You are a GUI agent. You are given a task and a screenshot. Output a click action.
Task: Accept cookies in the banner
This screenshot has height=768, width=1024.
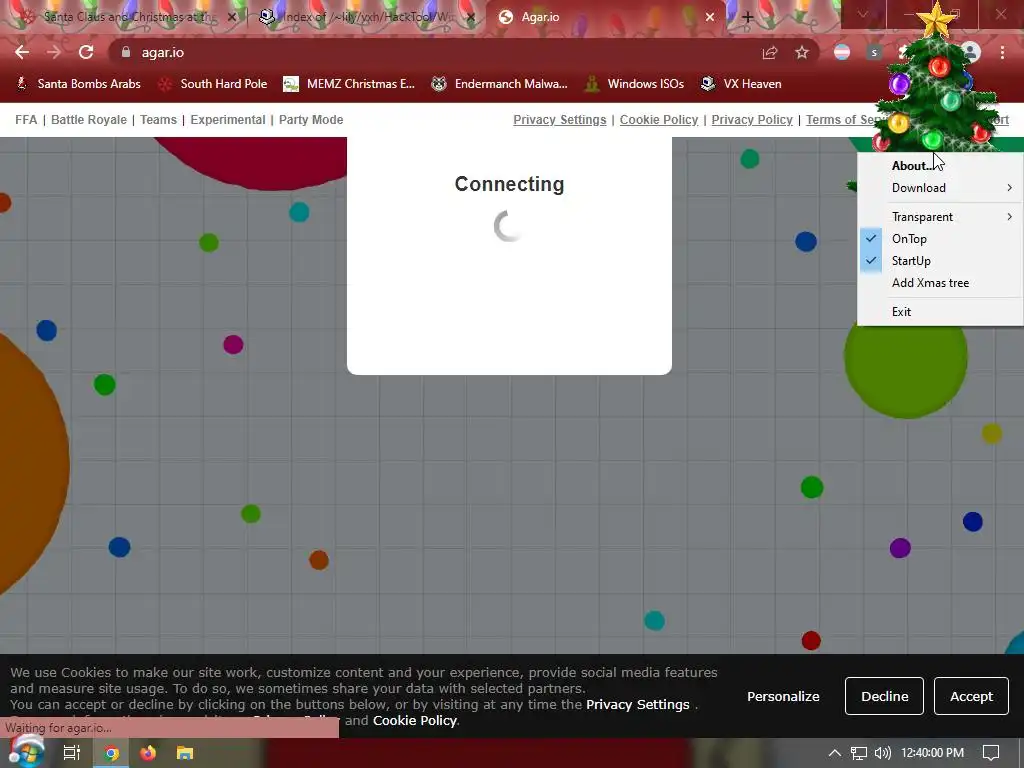pos(971,696)
